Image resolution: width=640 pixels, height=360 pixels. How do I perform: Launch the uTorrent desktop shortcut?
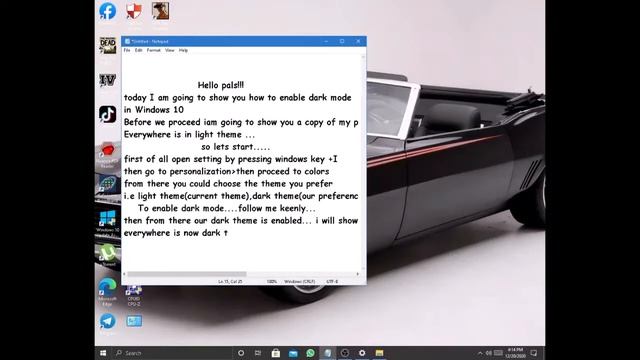pyautogui.click(x=108, y=253)
